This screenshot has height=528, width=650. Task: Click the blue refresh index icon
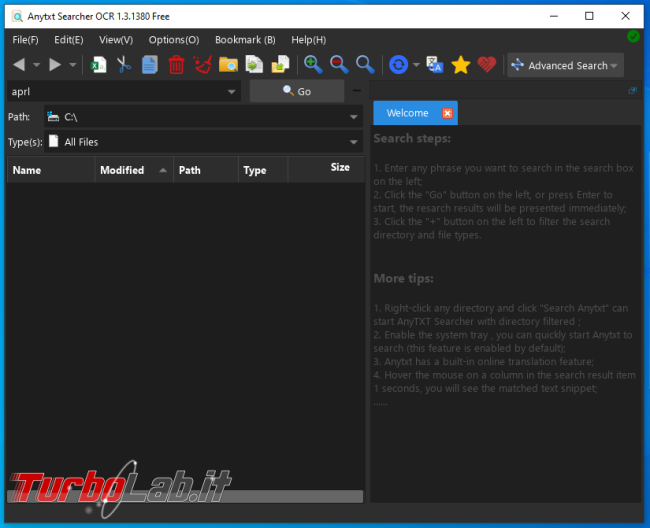(x=398, y=65)
